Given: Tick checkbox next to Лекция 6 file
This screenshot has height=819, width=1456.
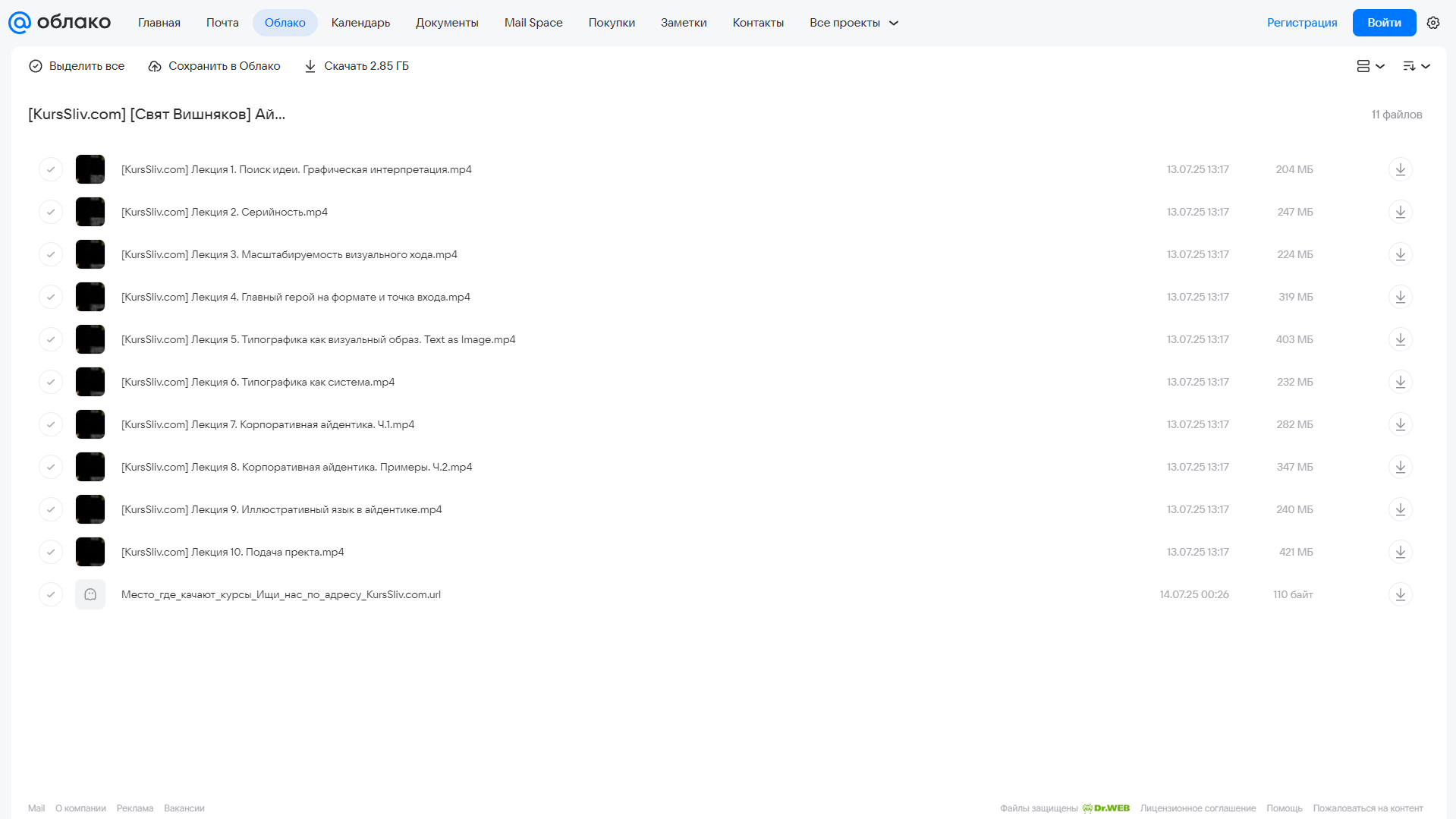Looking at the screenshot, I should tap(51, 382).
